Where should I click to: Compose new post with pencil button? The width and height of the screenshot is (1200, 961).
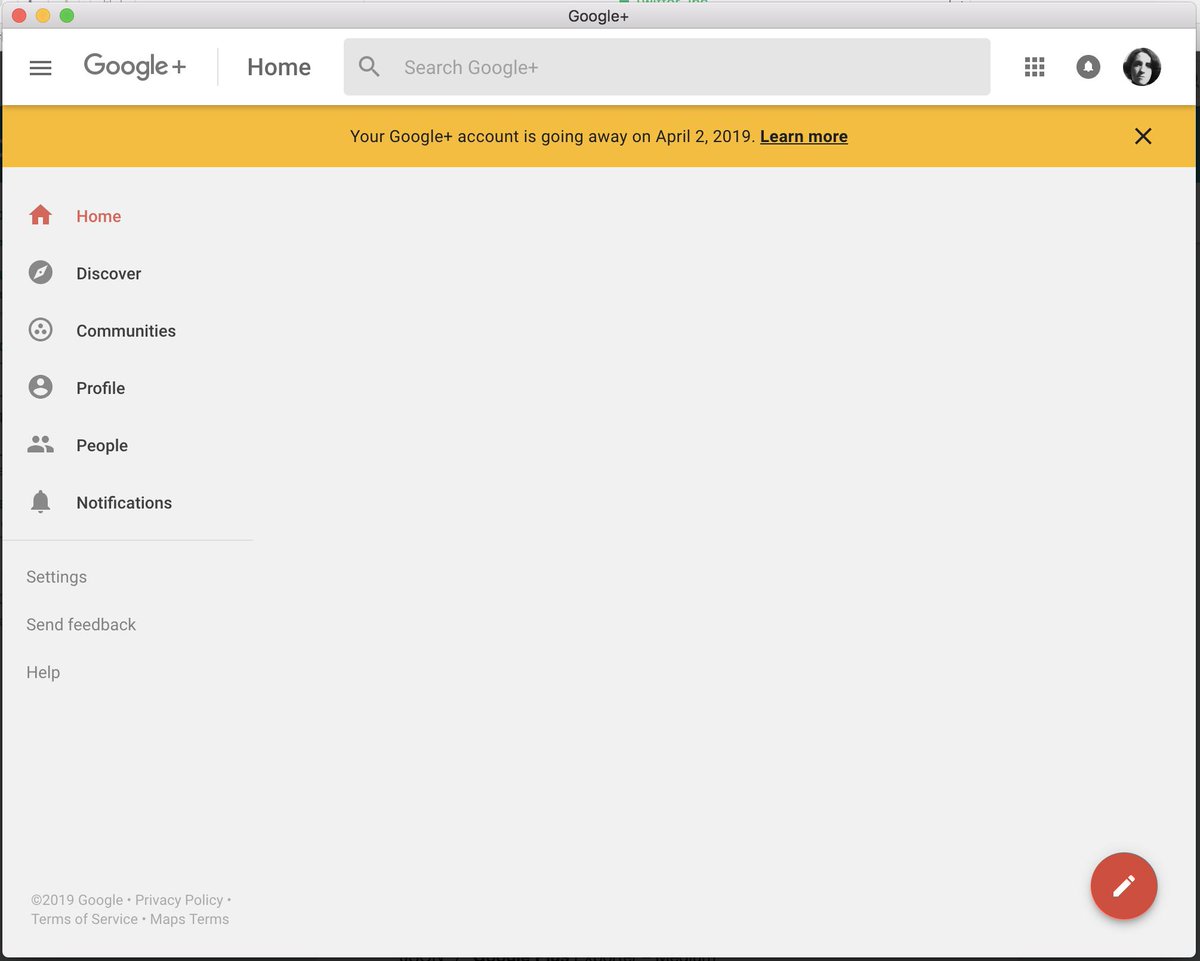(1124, 886)
